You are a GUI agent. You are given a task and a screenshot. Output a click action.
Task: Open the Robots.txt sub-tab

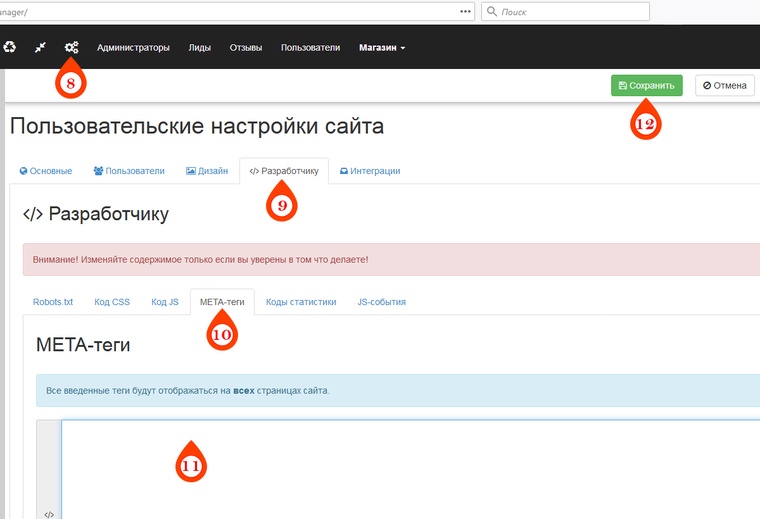(53, 302)
